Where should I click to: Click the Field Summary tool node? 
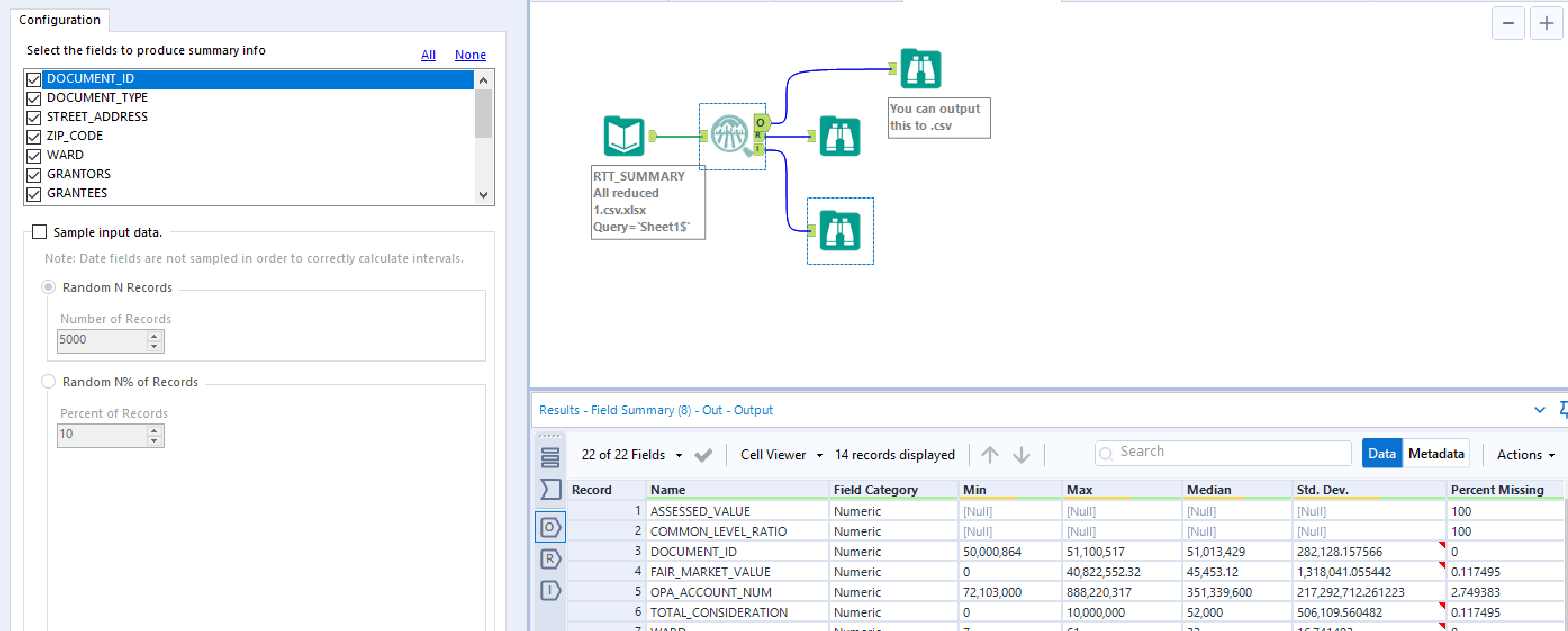pyautogui.click(x=730, y=135)
